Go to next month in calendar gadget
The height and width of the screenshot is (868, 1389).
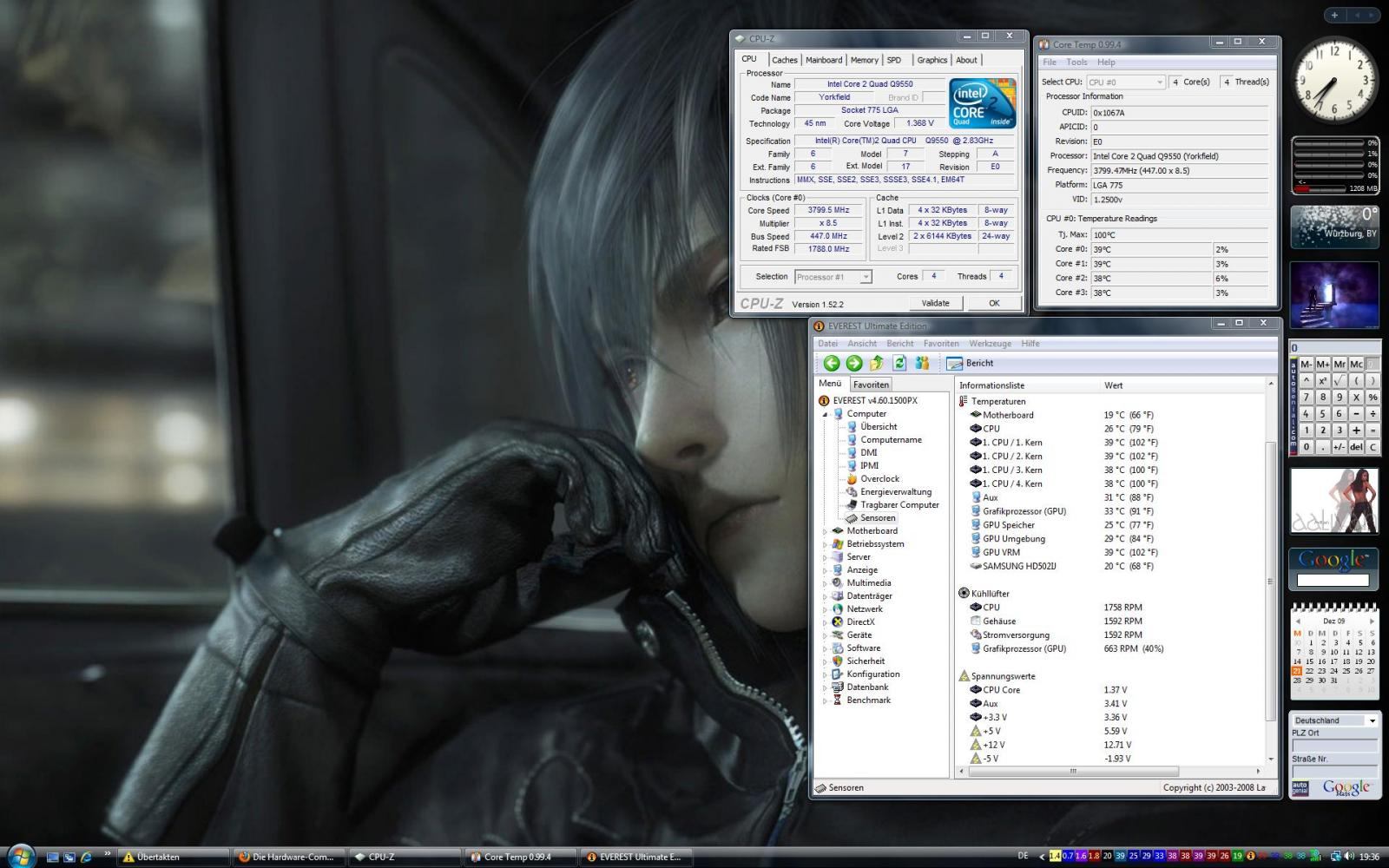tap(1372, 621)
